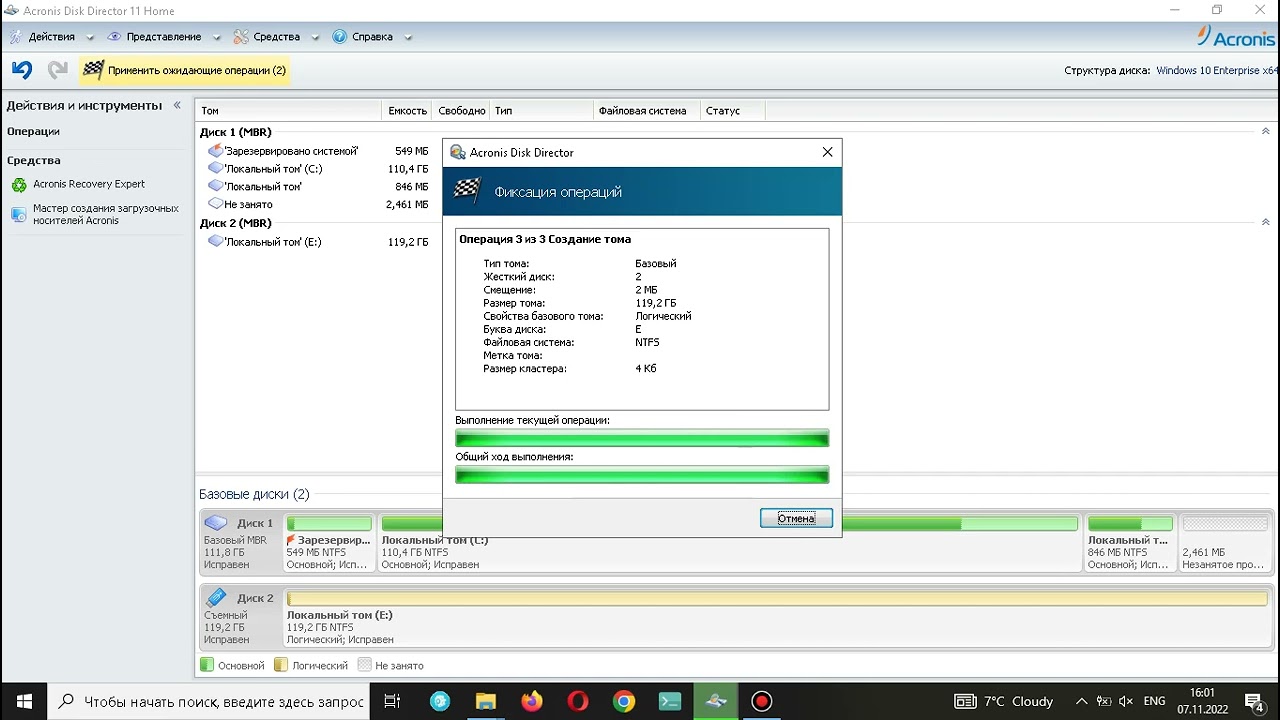
Task: Collapse the Диск 1 (MBR) group
Action: coord(1265,132)
